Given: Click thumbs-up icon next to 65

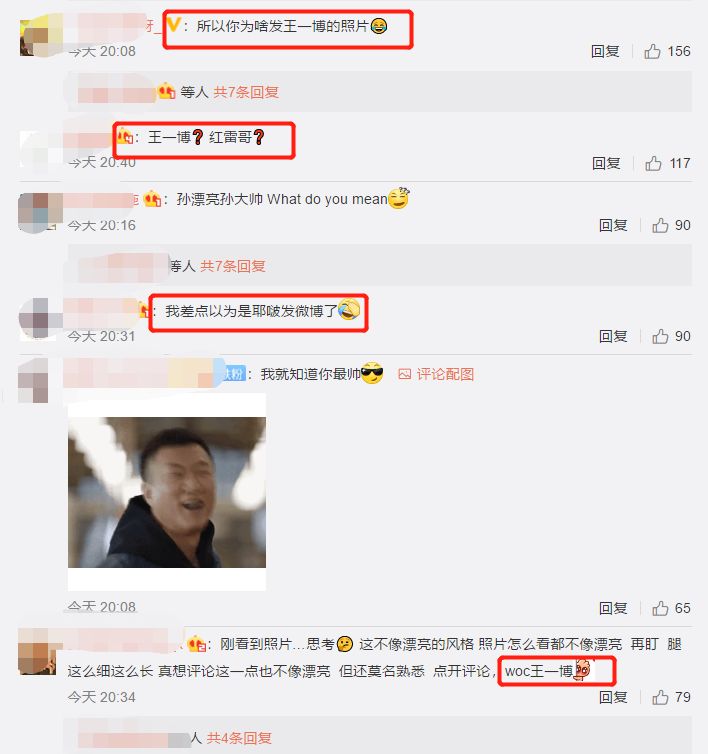Looking at the screenshot, I should 660,608.
